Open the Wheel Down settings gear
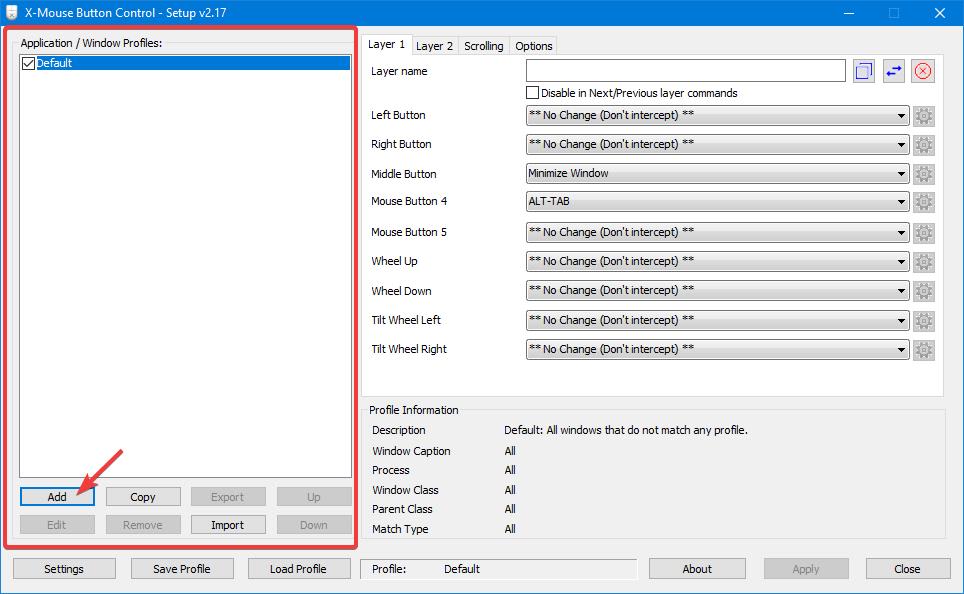Viewport: 964px width, 594px height. 923,291
